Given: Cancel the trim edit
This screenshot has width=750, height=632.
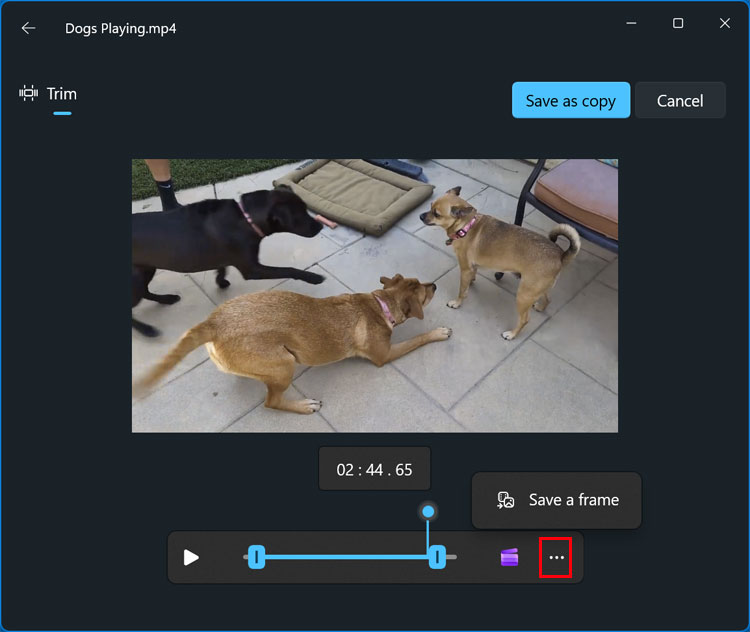Looking at the screenshot, I should [x=680, y=100].
